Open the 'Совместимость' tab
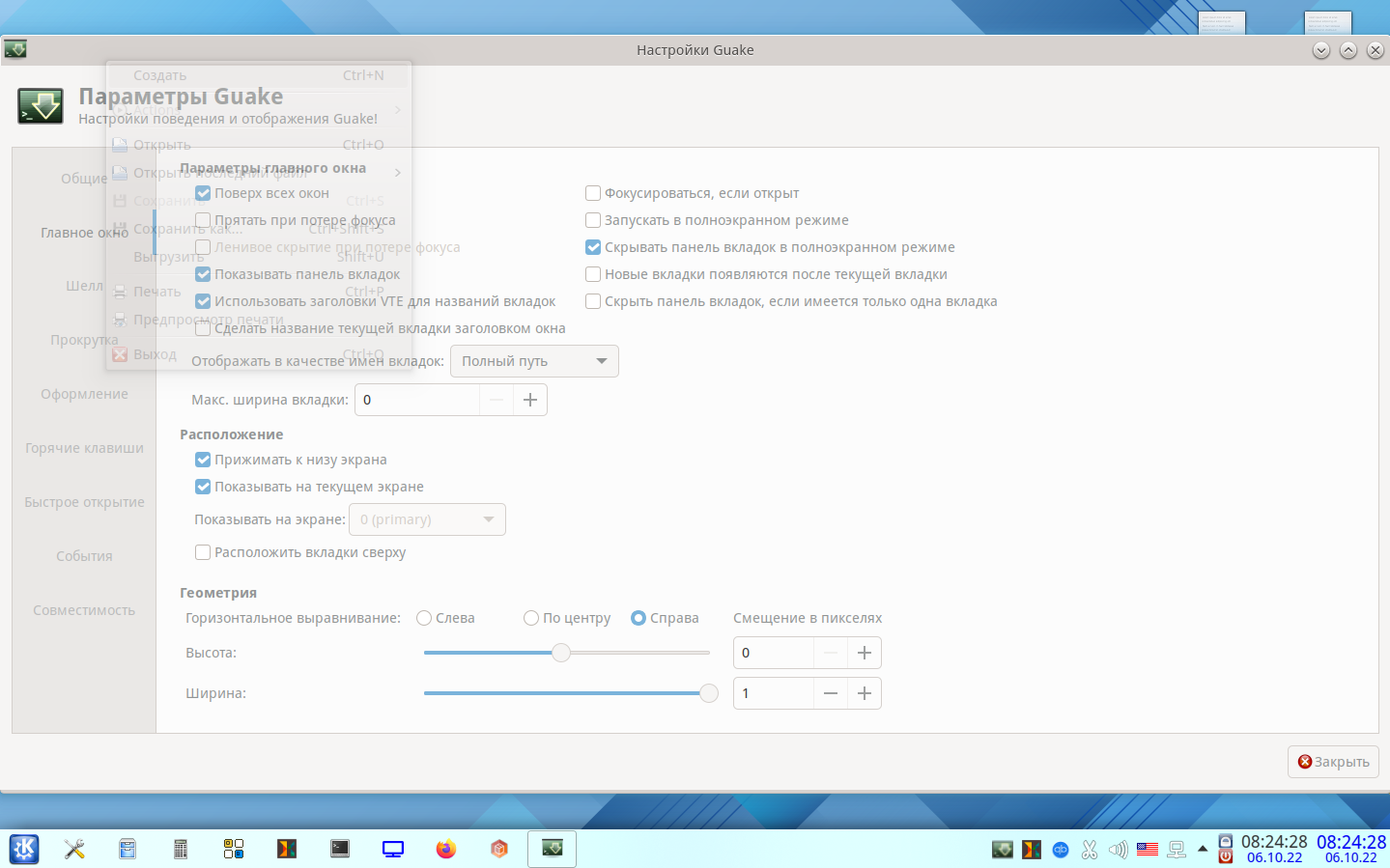 click(x=84, y=610)
